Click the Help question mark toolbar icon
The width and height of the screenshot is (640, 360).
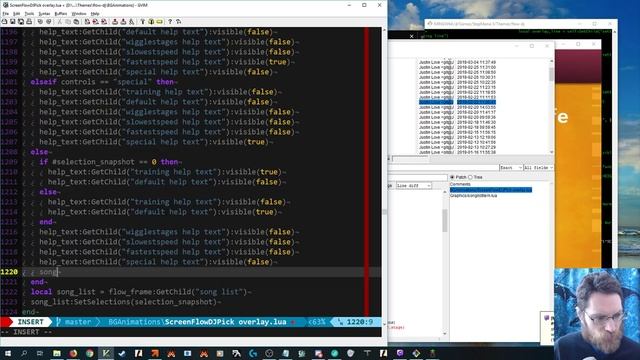(170, 22)
